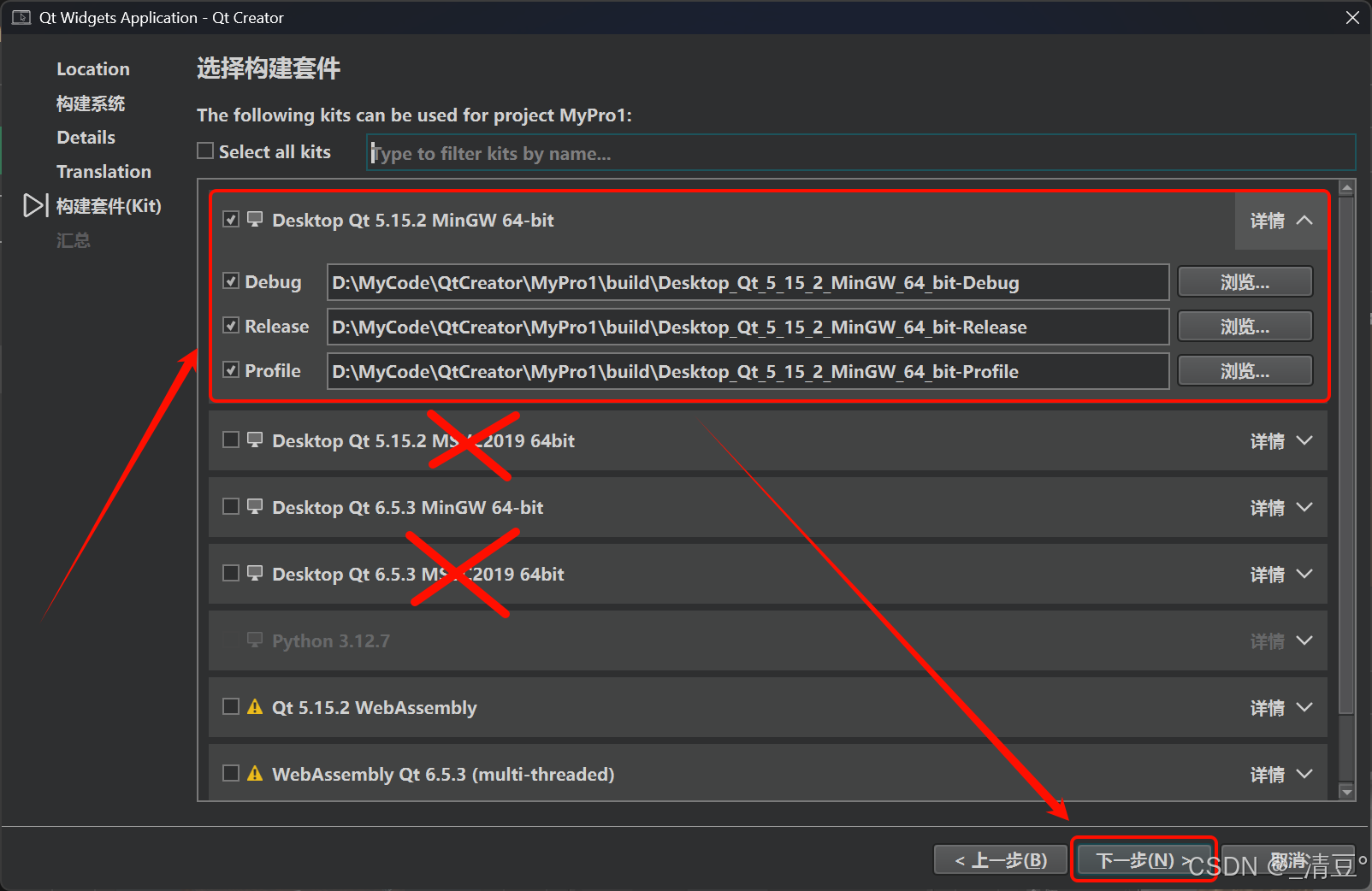The width and height of the screenshot is (1372, 891).
Task: Go to the Translation wizard step
Action: (x=103, y=171)
